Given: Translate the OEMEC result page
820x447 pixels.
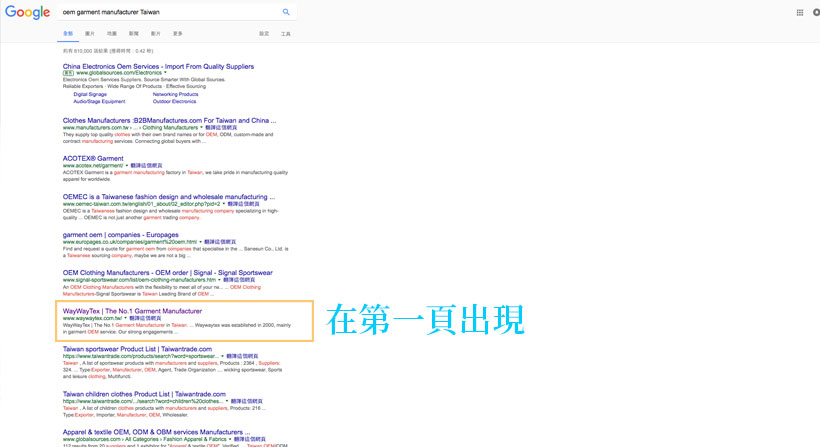Looking at the screenshot, I should pos(243,204).
